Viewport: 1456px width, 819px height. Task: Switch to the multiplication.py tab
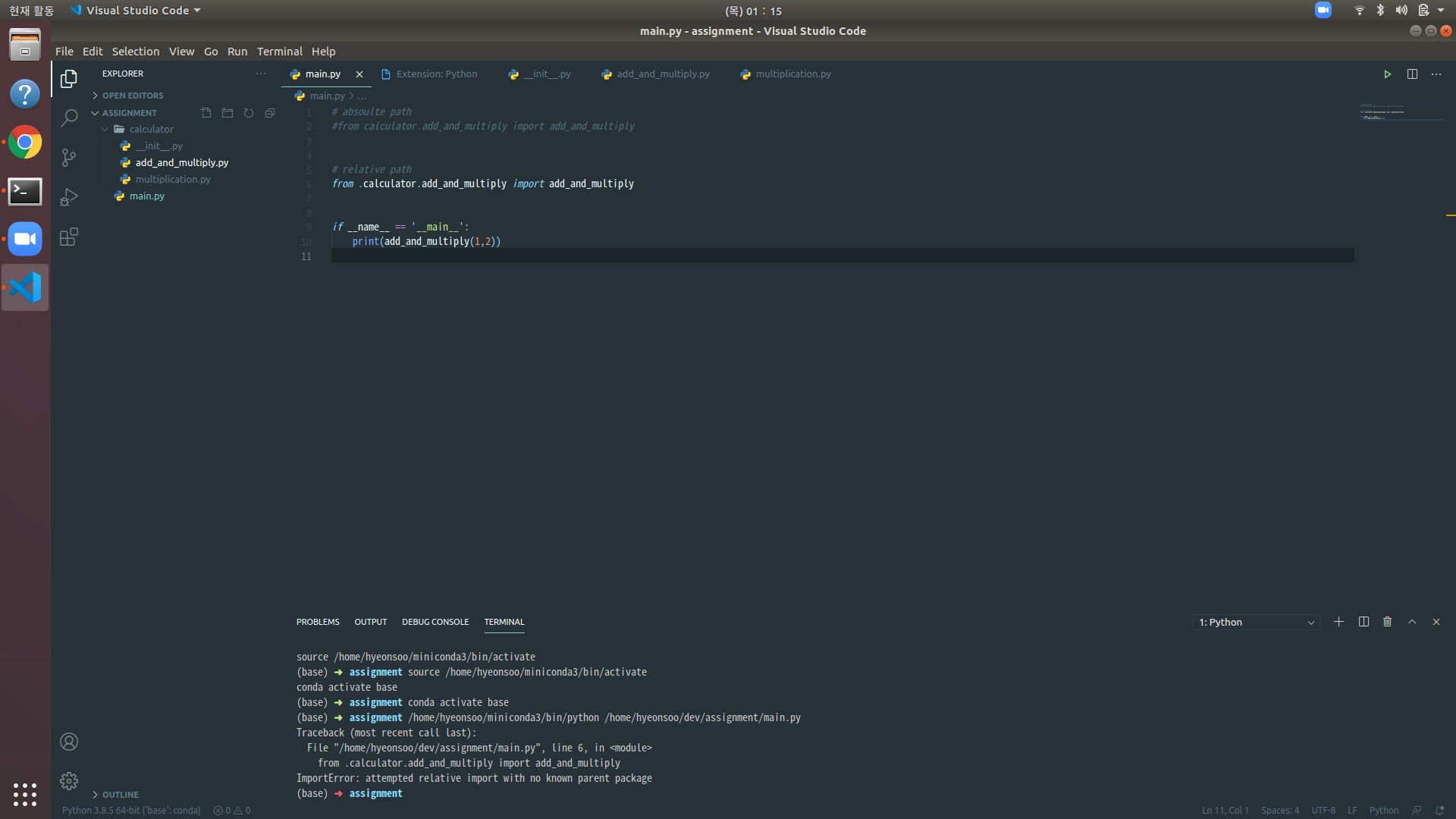pyautogui.click(x=792, y=74)
